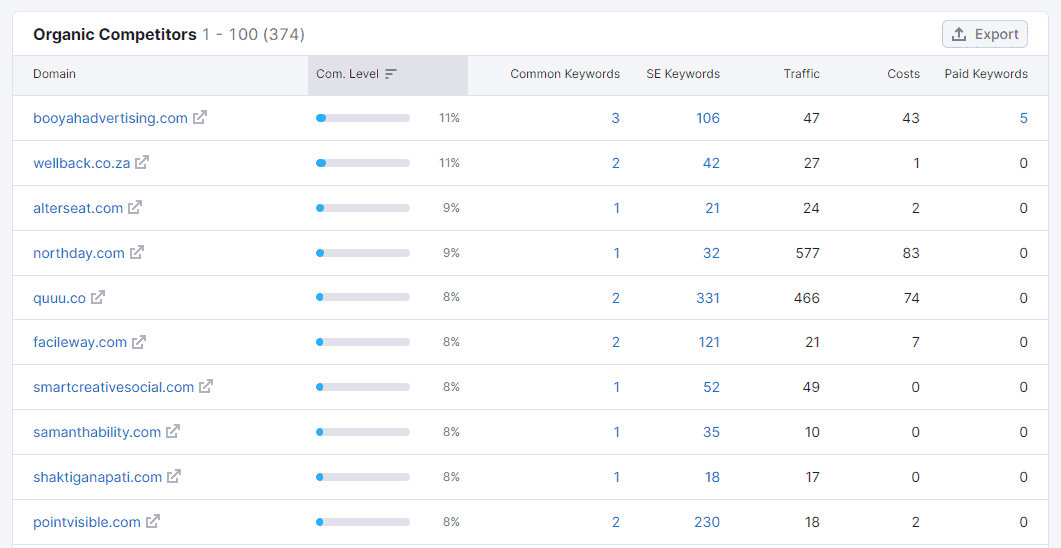The image size is (1061, 548).
Task: Click the sort icon beside Com. Level
Action: point(390,74)
